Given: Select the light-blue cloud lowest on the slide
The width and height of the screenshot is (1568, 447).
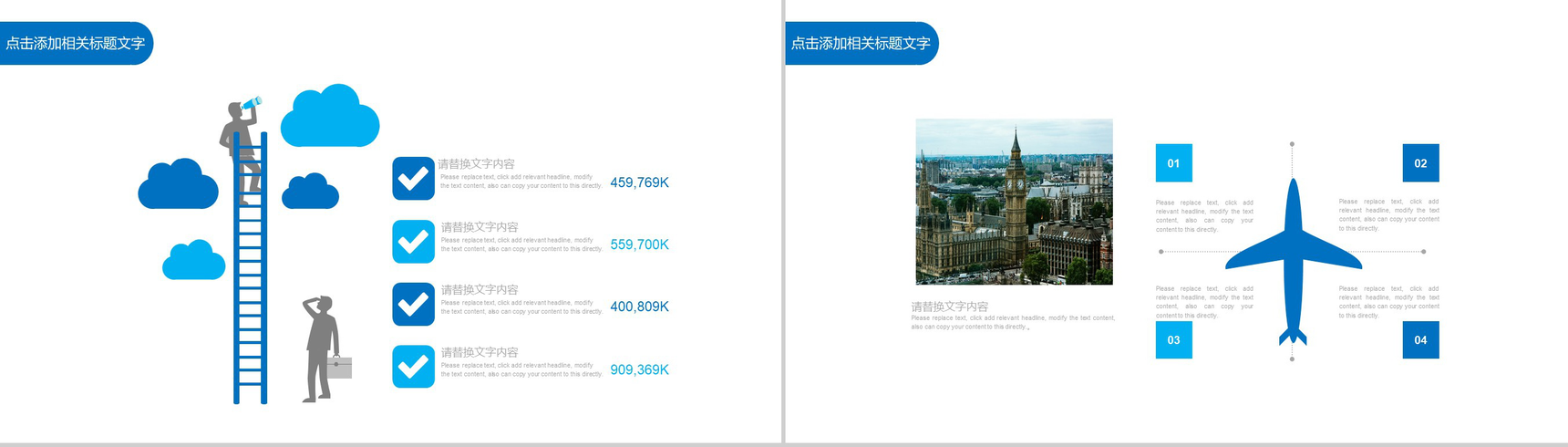Looking at the screenshot, I should pyautogui.click(x=193, y=260).
